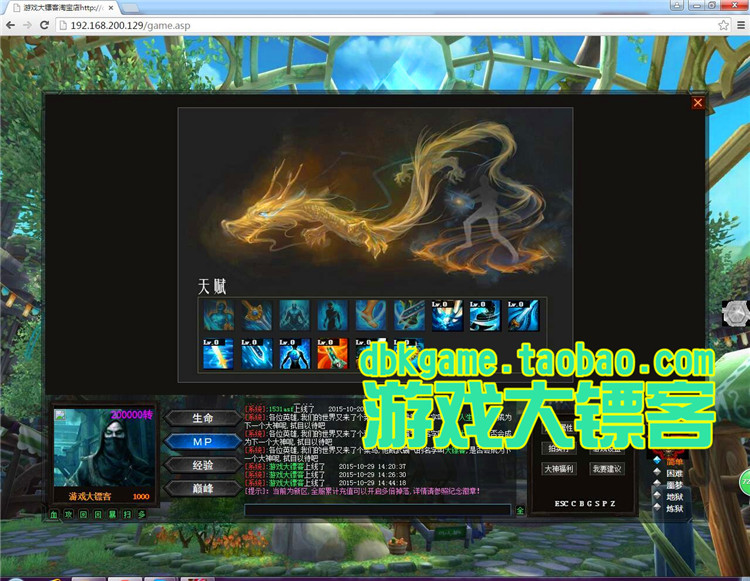The image size is (750, 581).
Task: Click the 血 quick icon below the portrait
Action: click(x=54, y=515)
